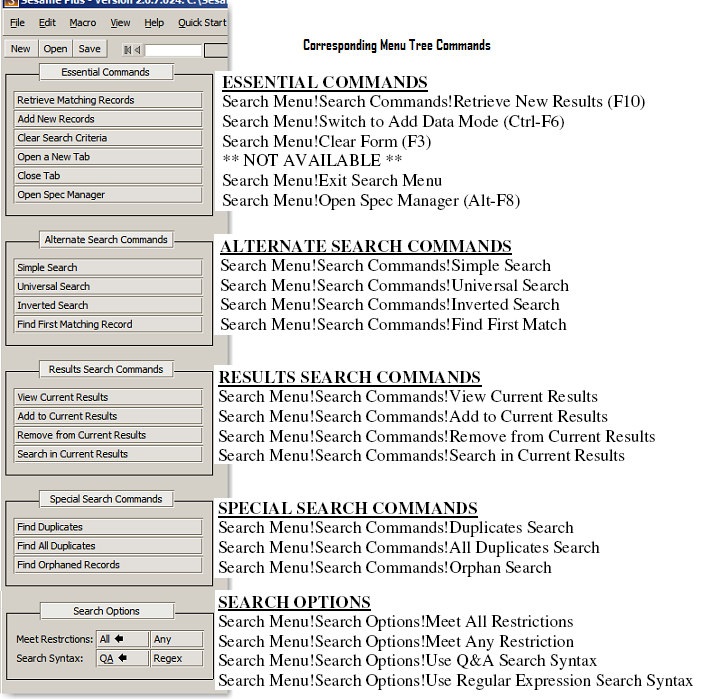Go to first record navigation icon
Screen dimensions: 707x699
tap(128, 50)
